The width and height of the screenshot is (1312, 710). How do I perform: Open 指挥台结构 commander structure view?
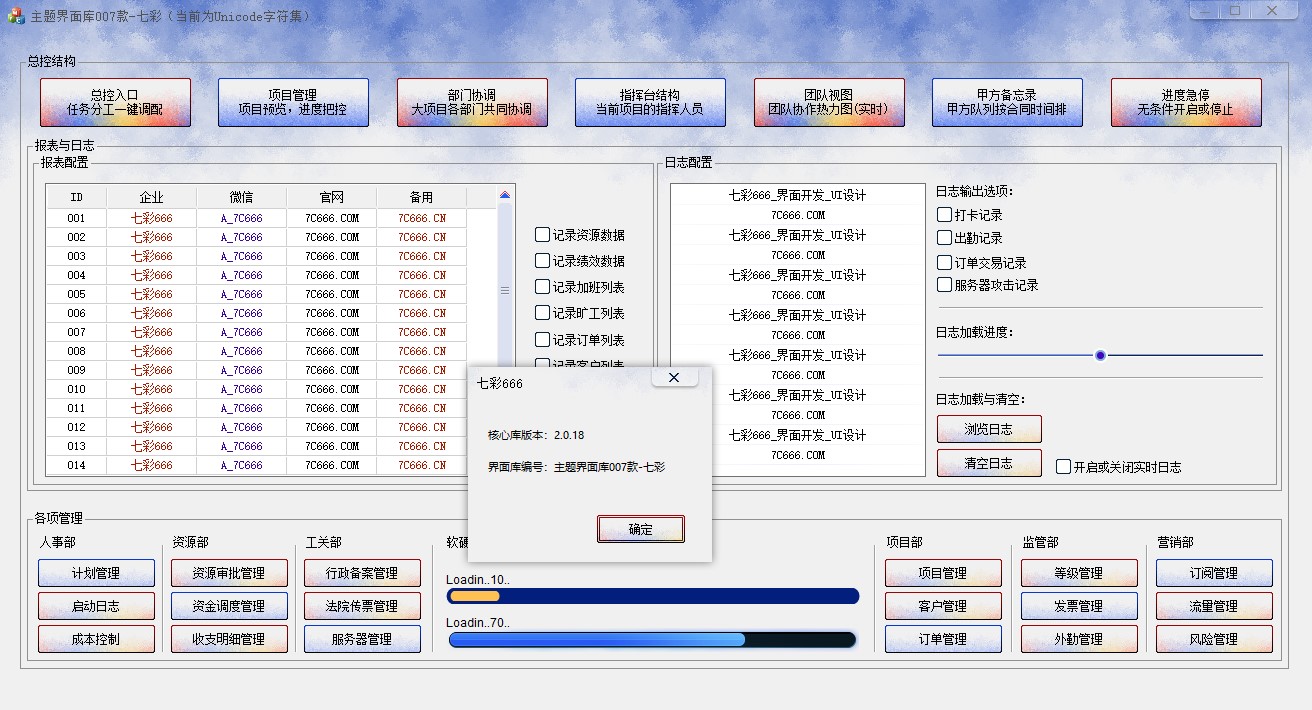[650, 101]
